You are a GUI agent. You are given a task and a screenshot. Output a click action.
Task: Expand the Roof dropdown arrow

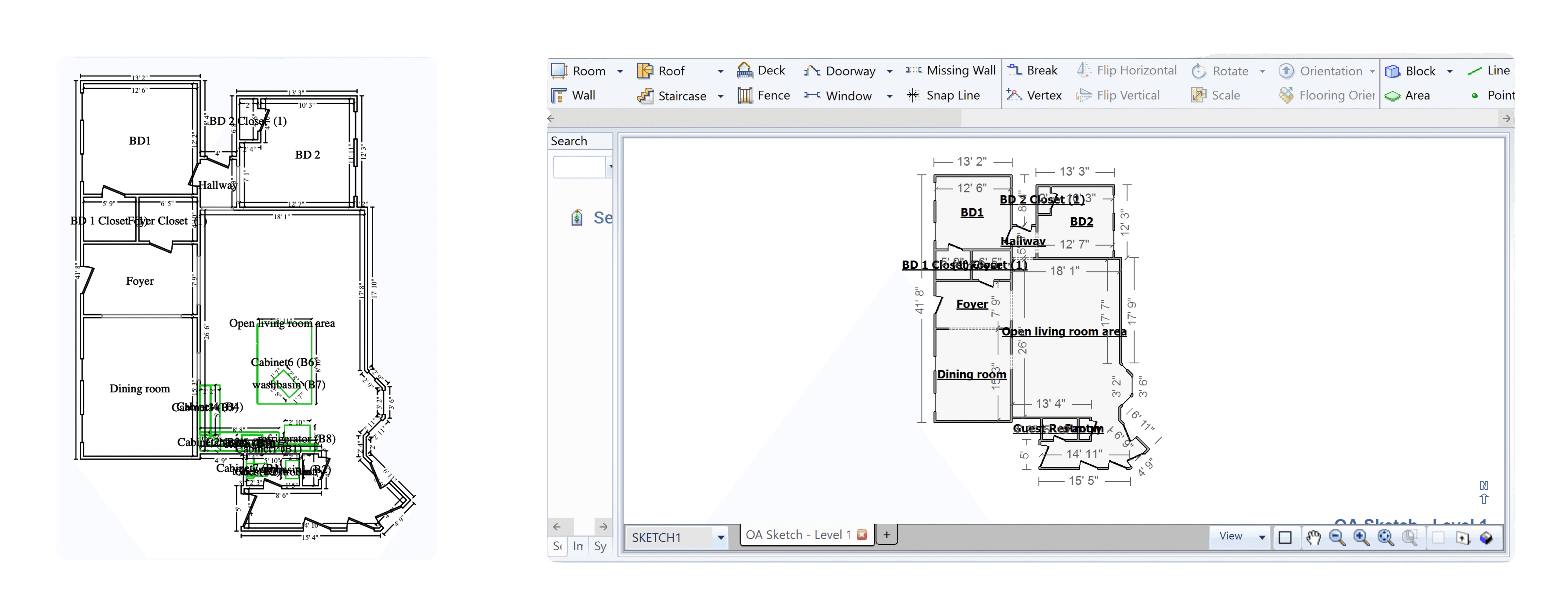click(721, 72)
